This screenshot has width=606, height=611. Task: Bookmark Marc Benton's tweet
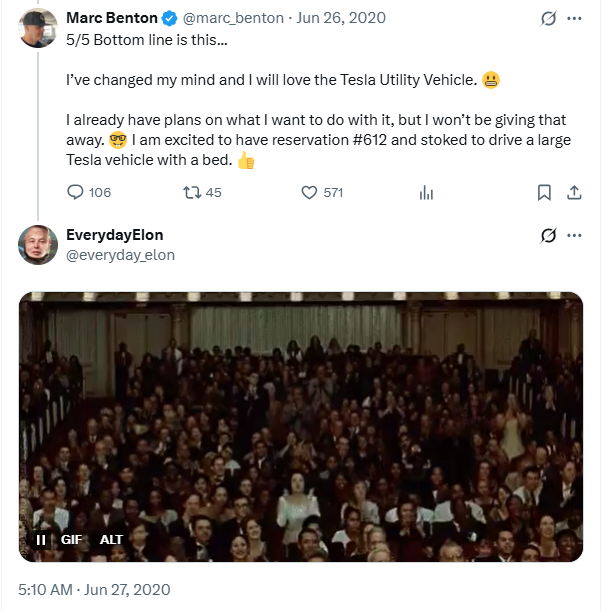tap(544, 192)
